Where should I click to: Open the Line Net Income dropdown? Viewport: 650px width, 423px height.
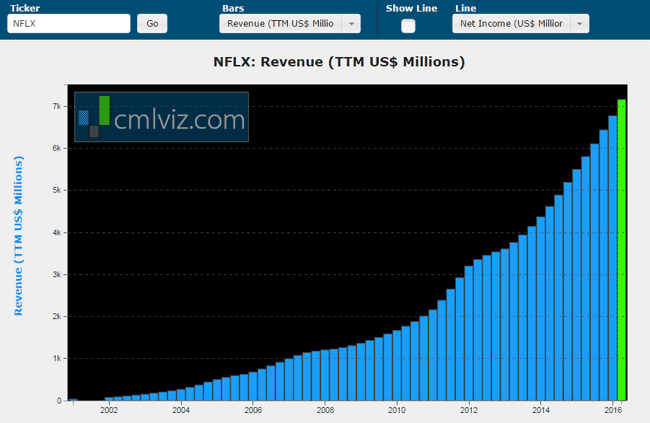(520, 24)
